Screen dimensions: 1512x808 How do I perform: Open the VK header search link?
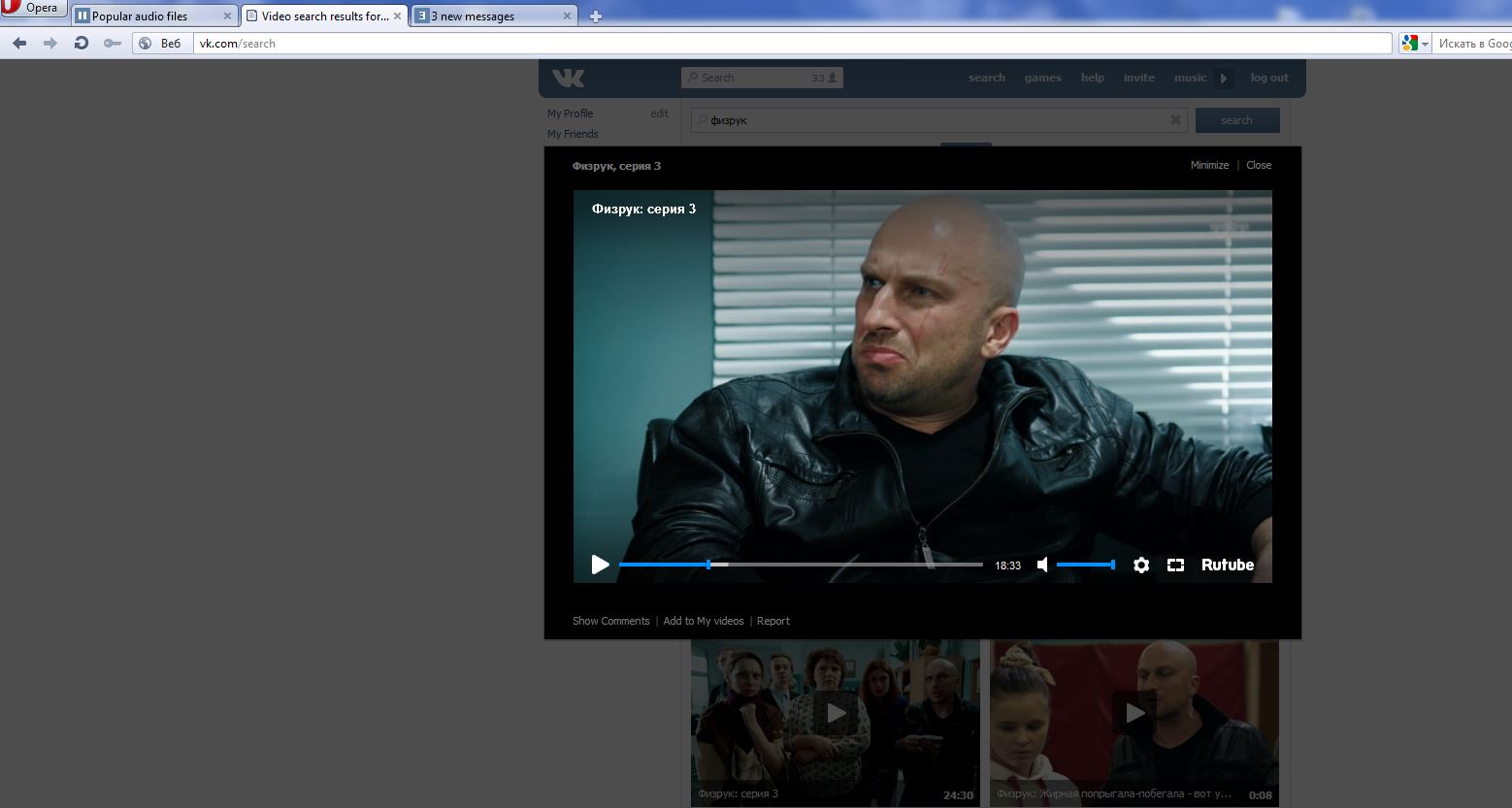pos(987,78)
